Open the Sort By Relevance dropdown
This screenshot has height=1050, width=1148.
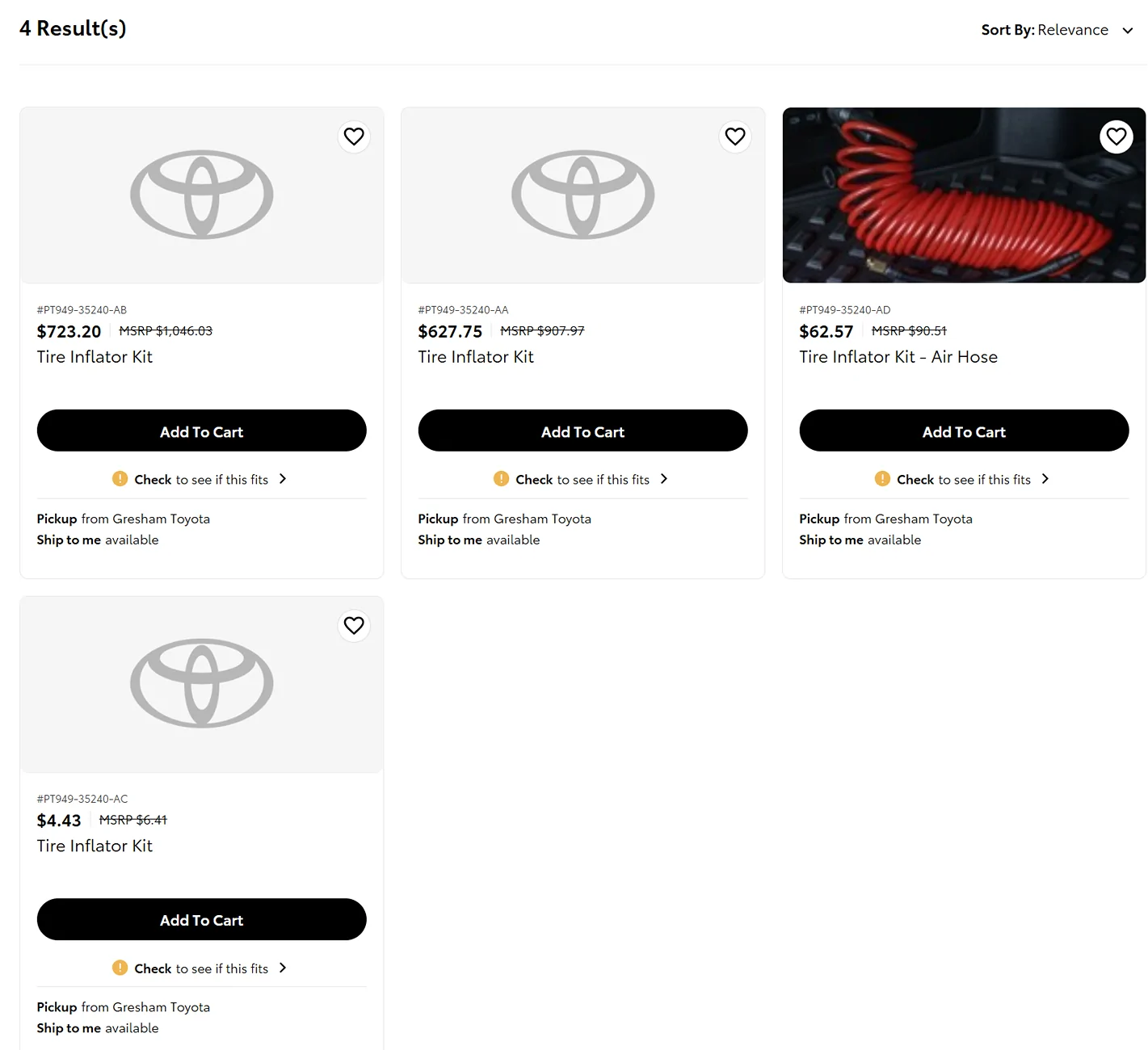click(x=1057, y=30)
